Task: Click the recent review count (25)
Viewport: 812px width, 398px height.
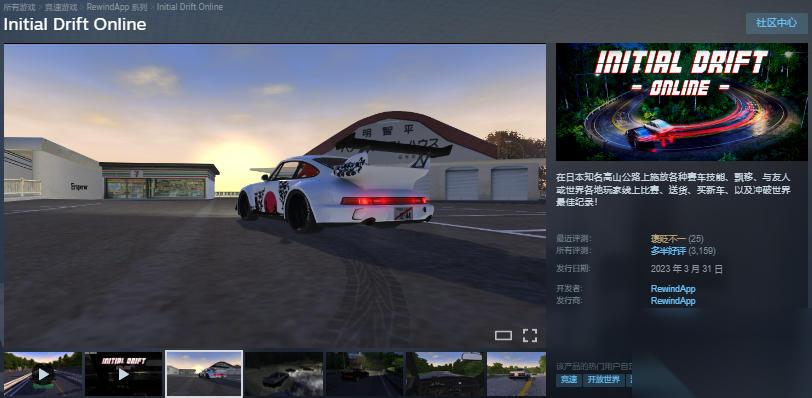Action: click(695, 239)
